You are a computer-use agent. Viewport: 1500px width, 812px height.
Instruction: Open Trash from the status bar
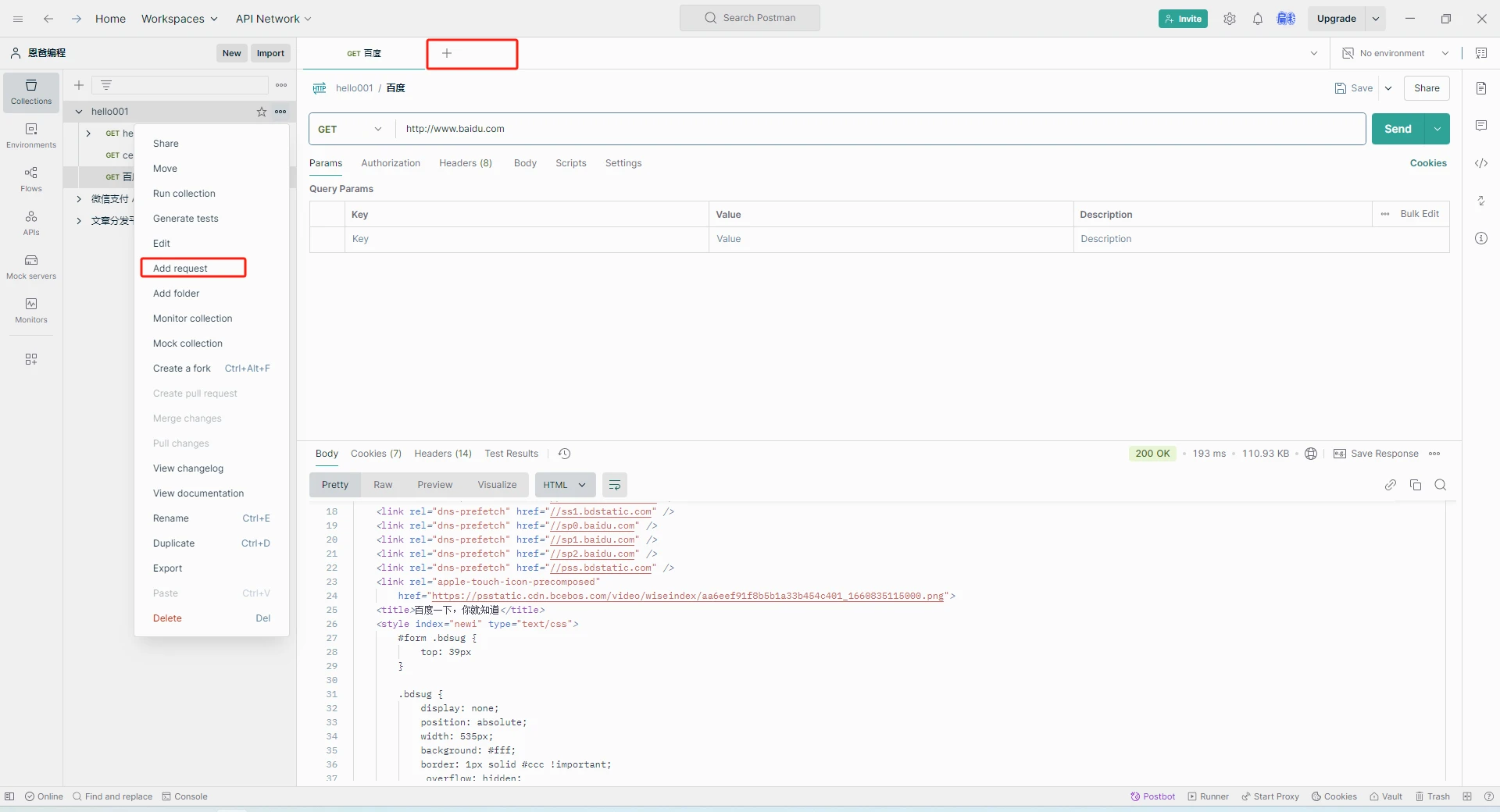(x=1433, y=796)
